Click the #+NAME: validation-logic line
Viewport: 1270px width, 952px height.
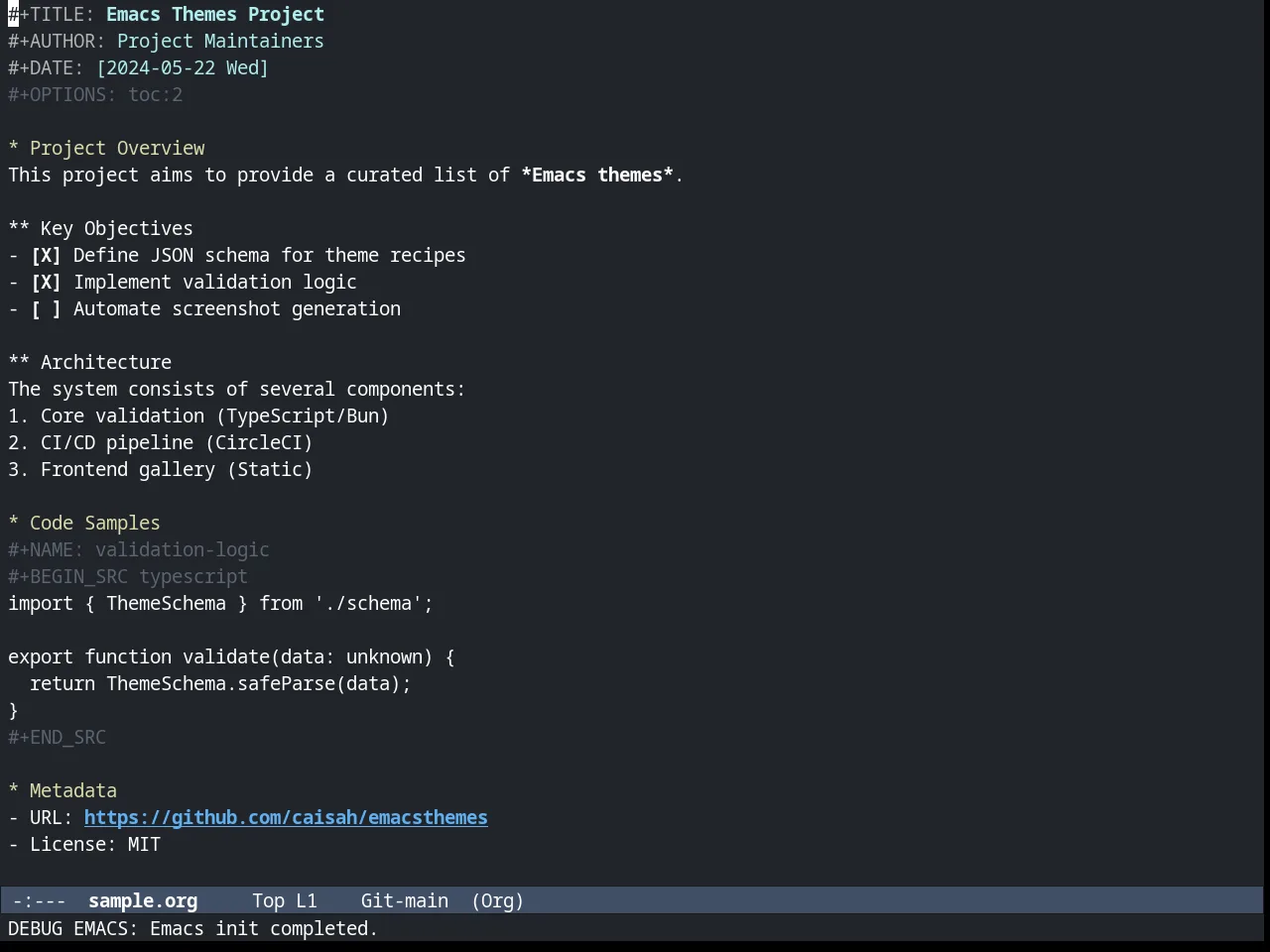(x=139, y=549)
